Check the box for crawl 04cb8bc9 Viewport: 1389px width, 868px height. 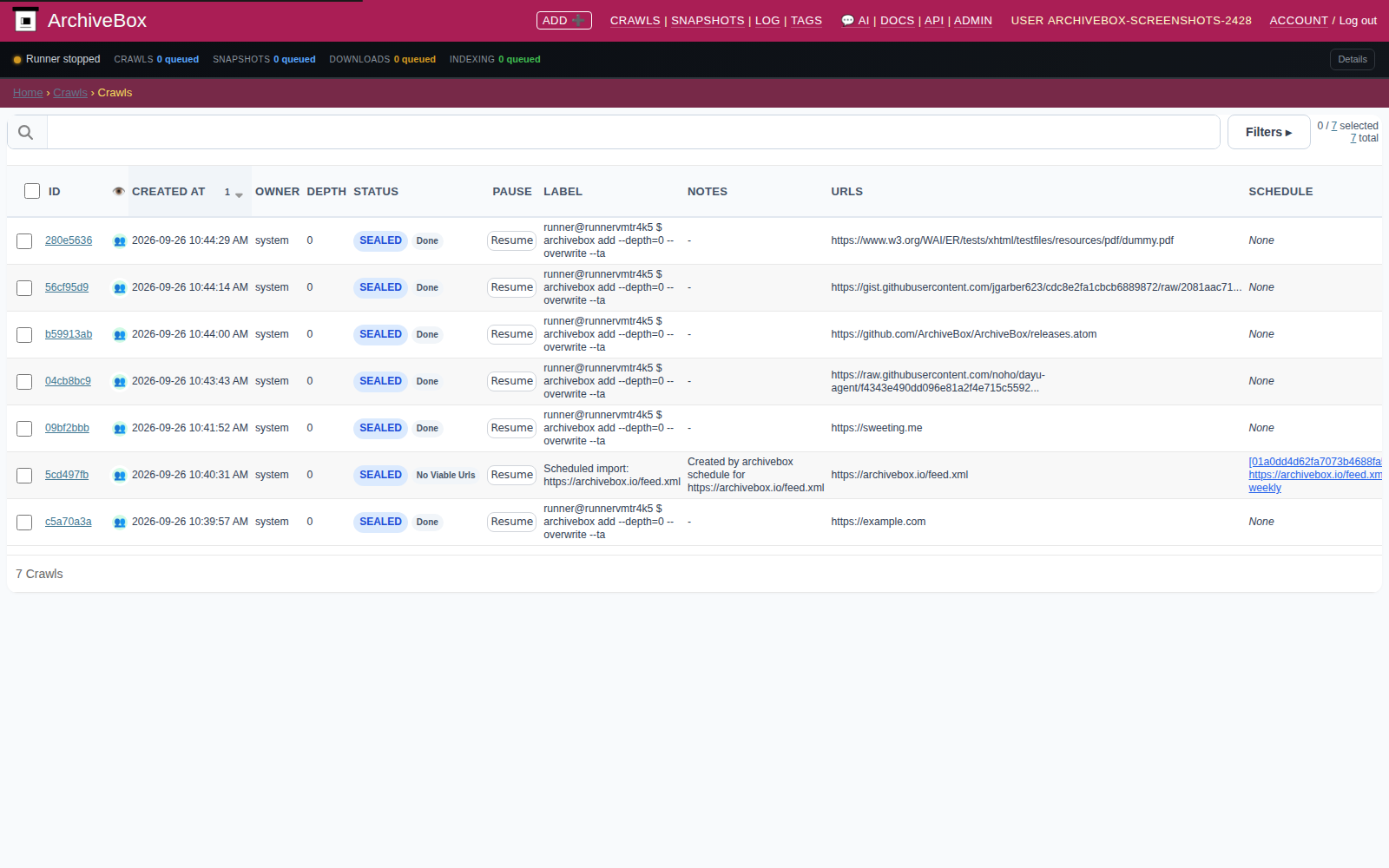(24, 382)
